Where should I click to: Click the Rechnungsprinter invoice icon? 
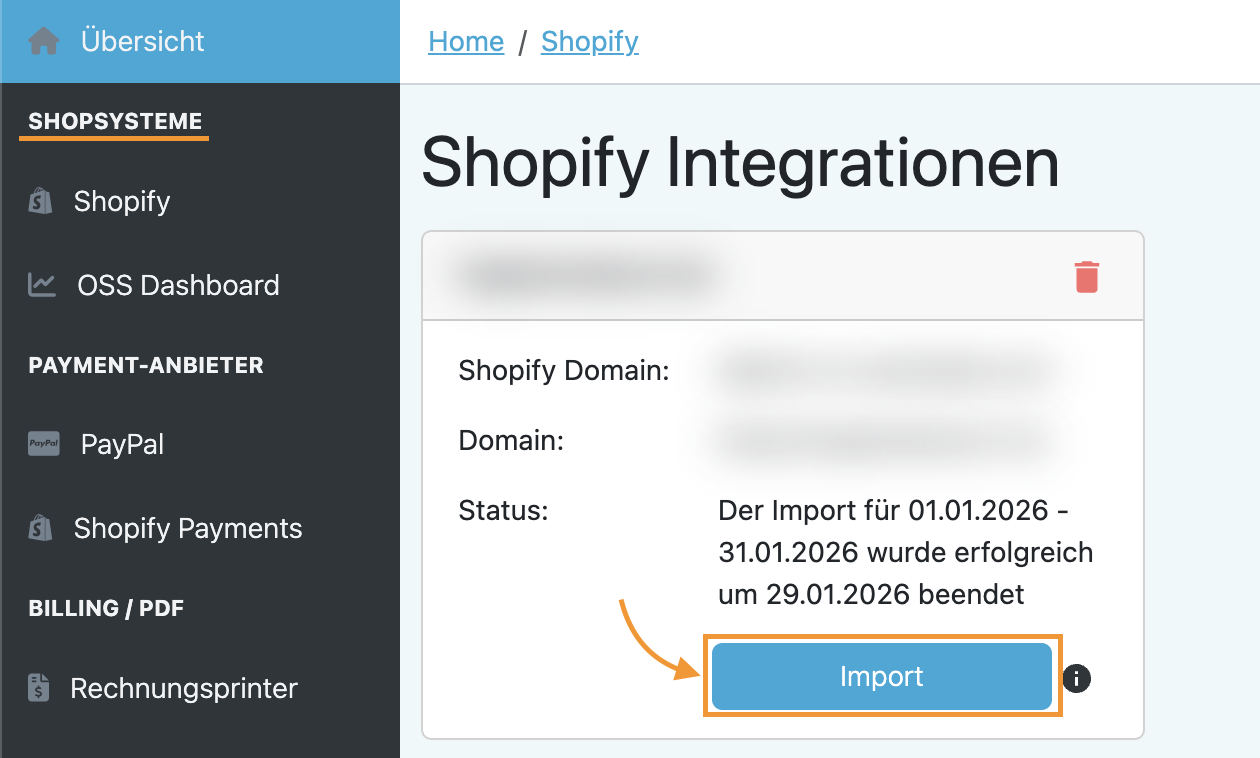(x=39, y=688)
